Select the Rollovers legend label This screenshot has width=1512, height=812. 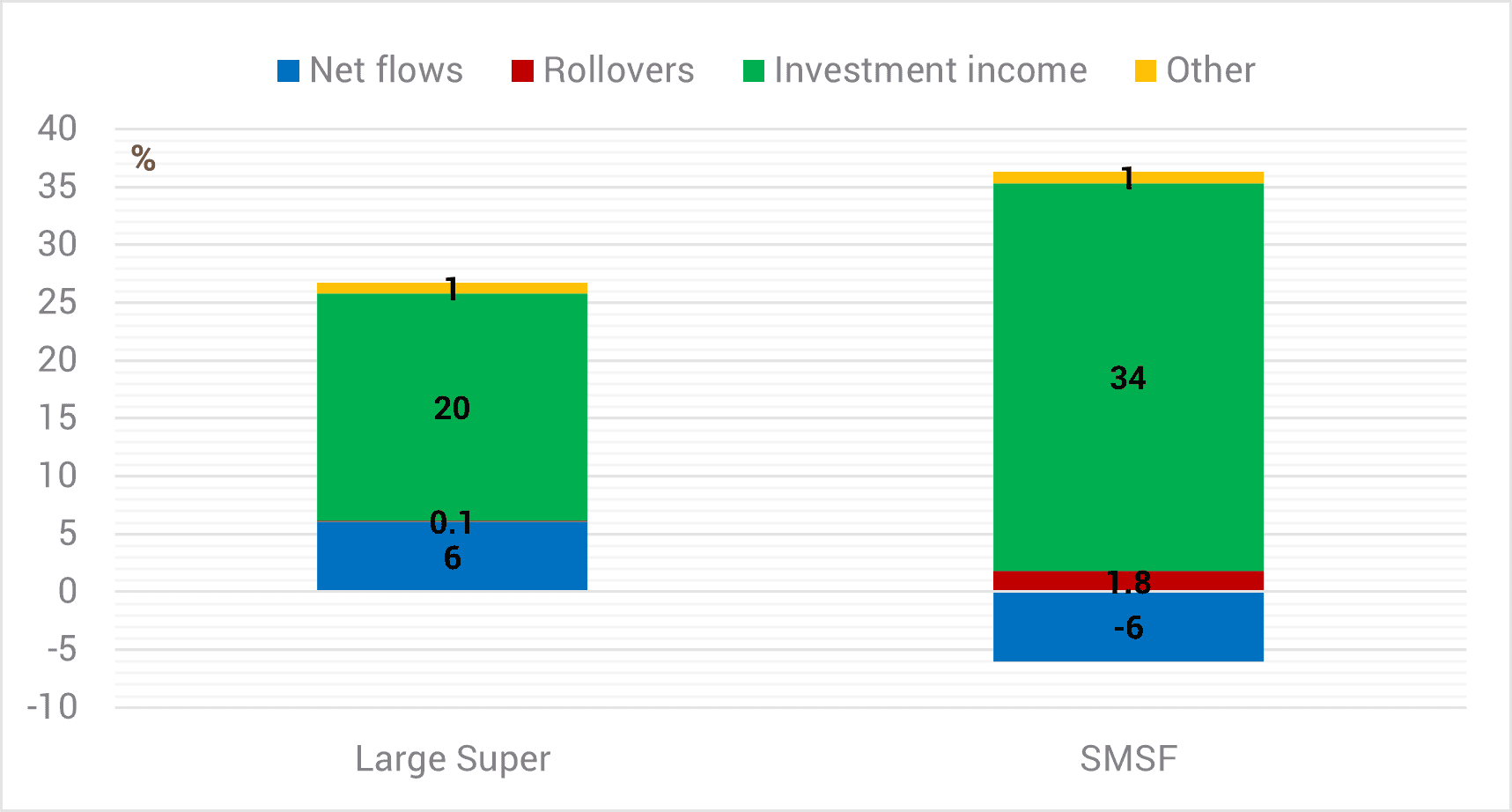click(x=619, y=70)
